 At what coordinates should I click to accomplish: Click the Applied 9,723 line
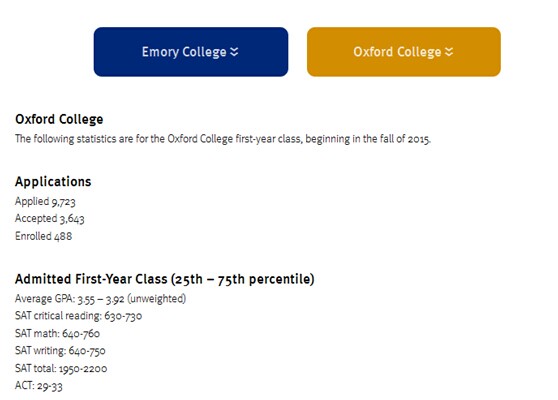tap(45, 201)
